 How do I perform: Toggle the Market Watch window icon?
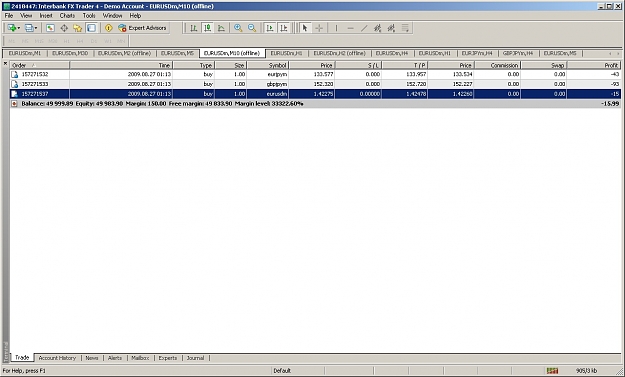(x=50, y=28)
